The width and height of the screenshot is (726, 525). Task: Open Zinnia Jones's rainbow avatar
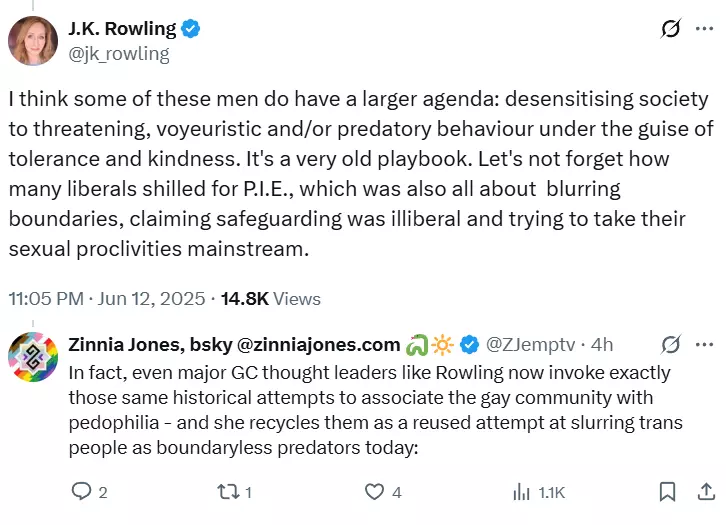coord(33,357)
